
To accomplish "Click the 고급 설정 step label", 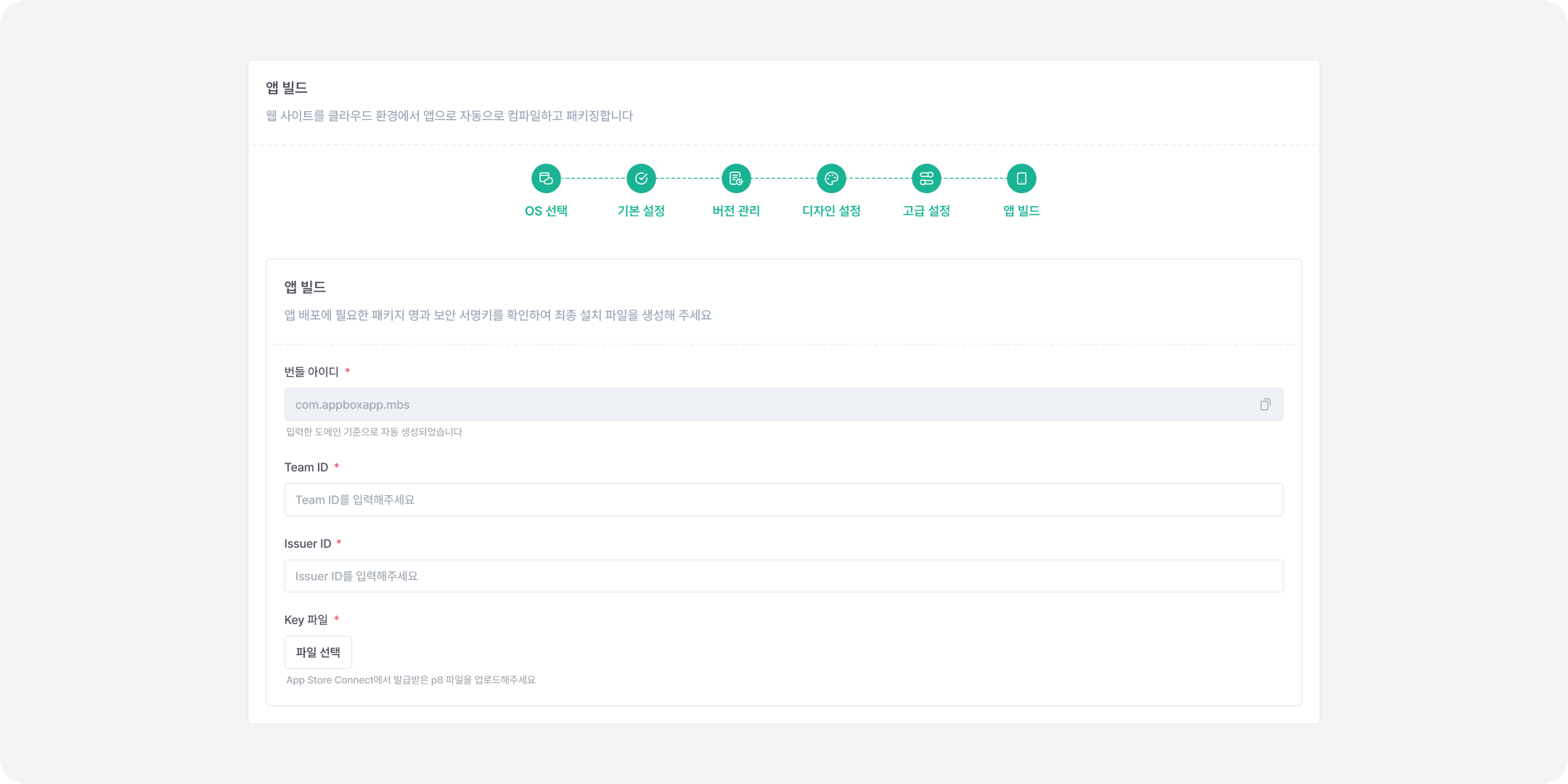I will tap(926, 211).
